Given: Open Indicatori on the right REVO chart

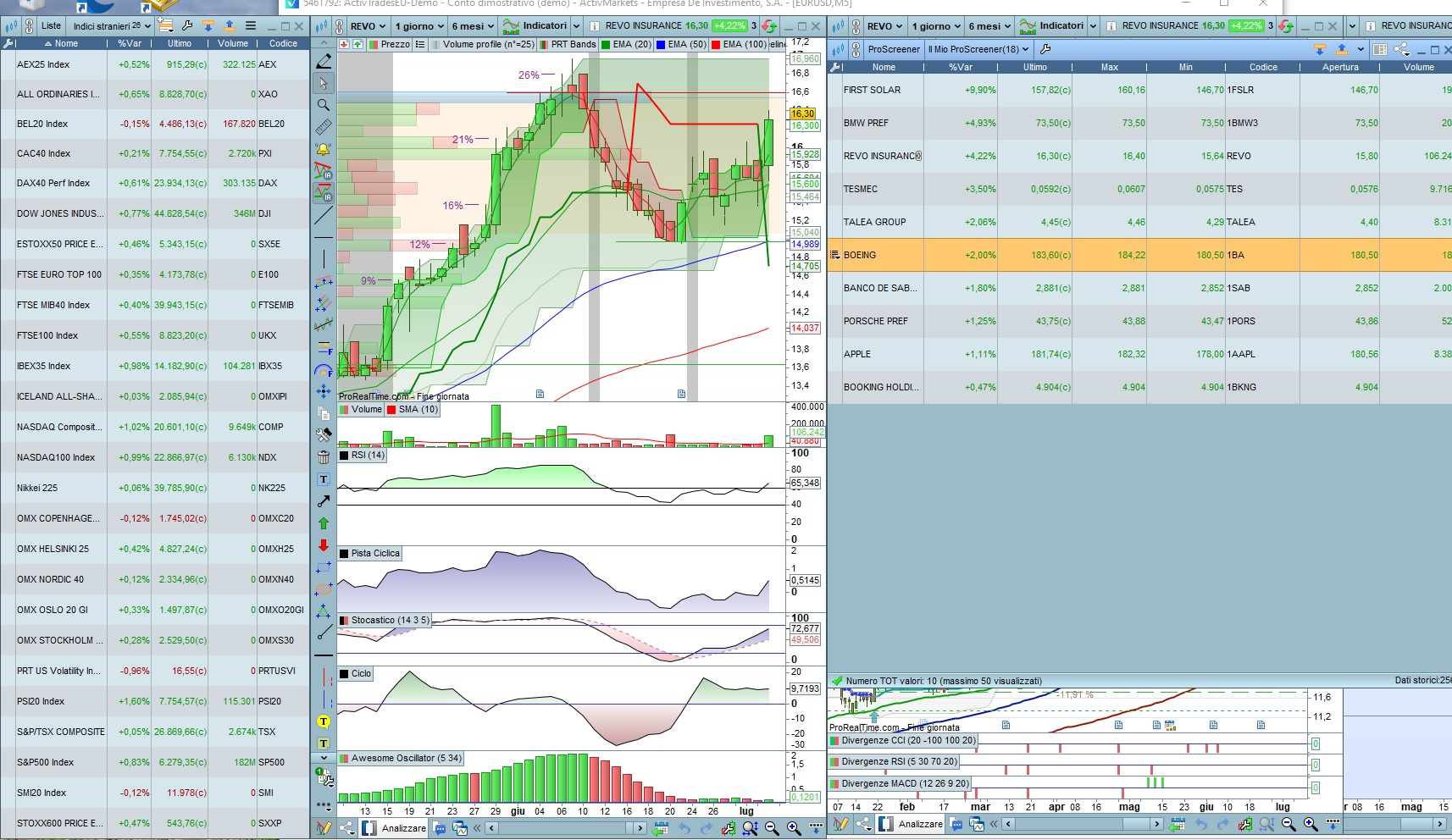Looking at the screenshot, I should pos(1052,26).
